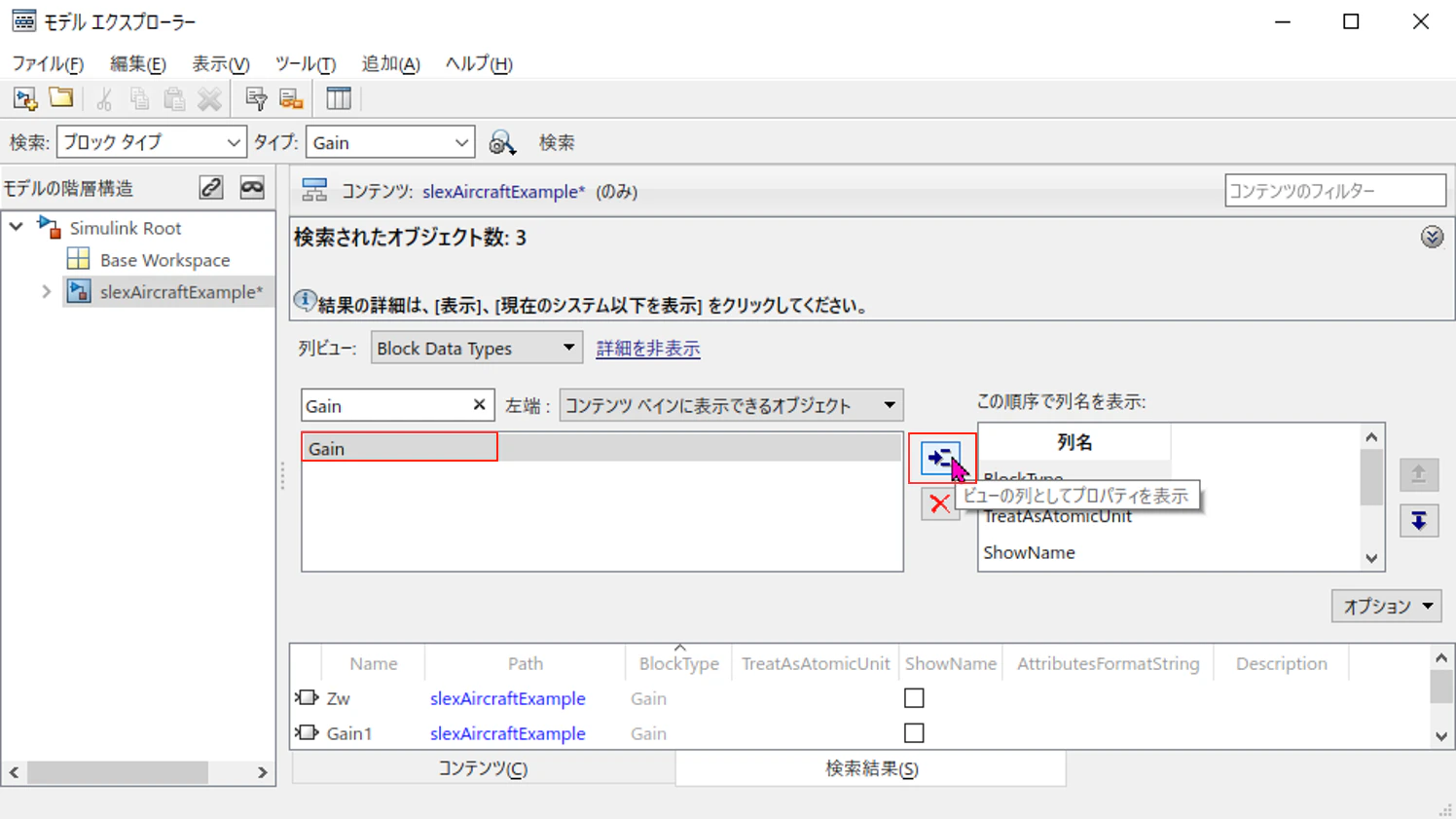Viewport: 1456px width, 819px height.
Task: Click the Base Workspace grid icon
Action: click(78, 260)
